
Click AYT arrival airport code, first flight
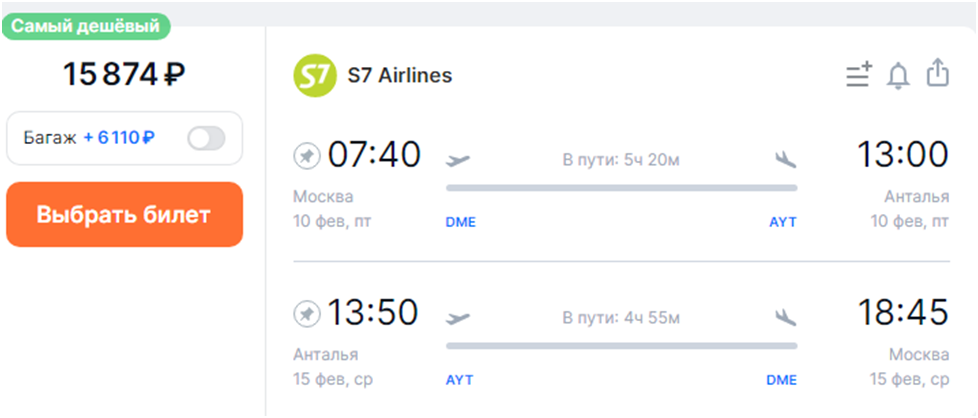click(782, 222)
